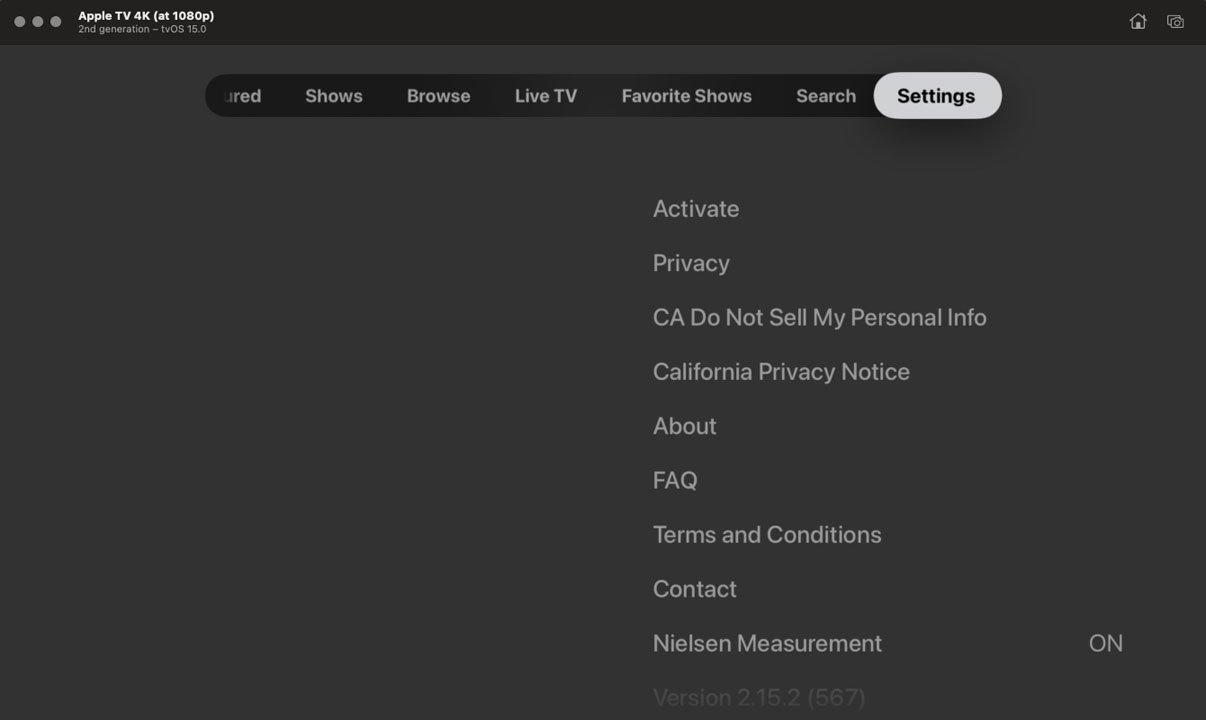Screen dimensions: 1206x720
Task: Select the Favorite Shows tab
Action: [x=686, y=95]
